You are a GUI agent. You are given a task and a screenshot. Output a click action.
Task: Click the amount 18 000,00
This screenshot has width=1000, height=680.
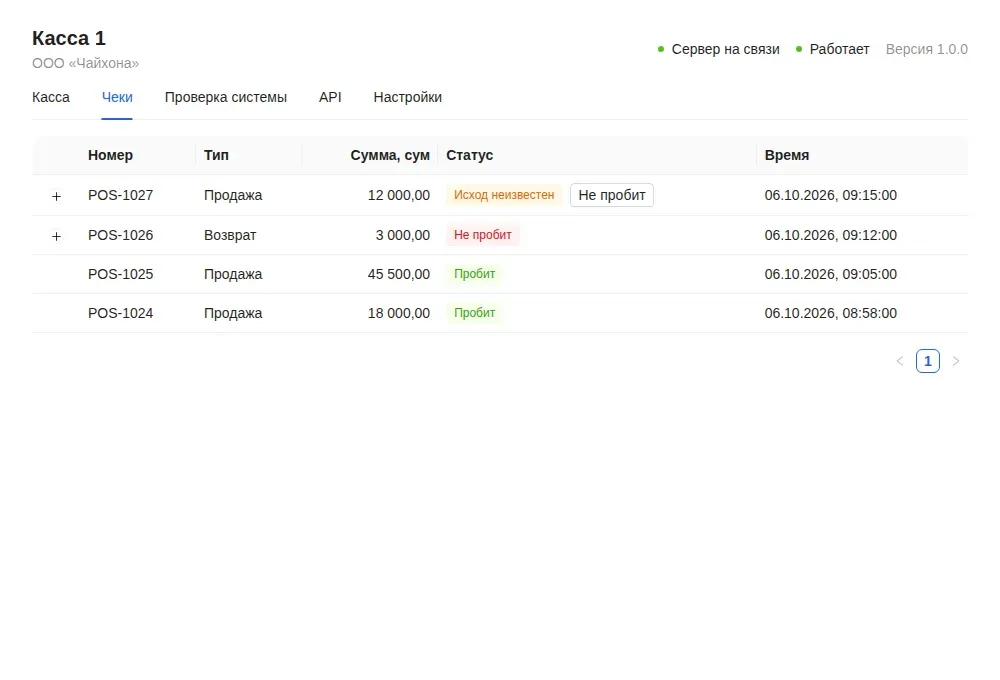[399, 313]
